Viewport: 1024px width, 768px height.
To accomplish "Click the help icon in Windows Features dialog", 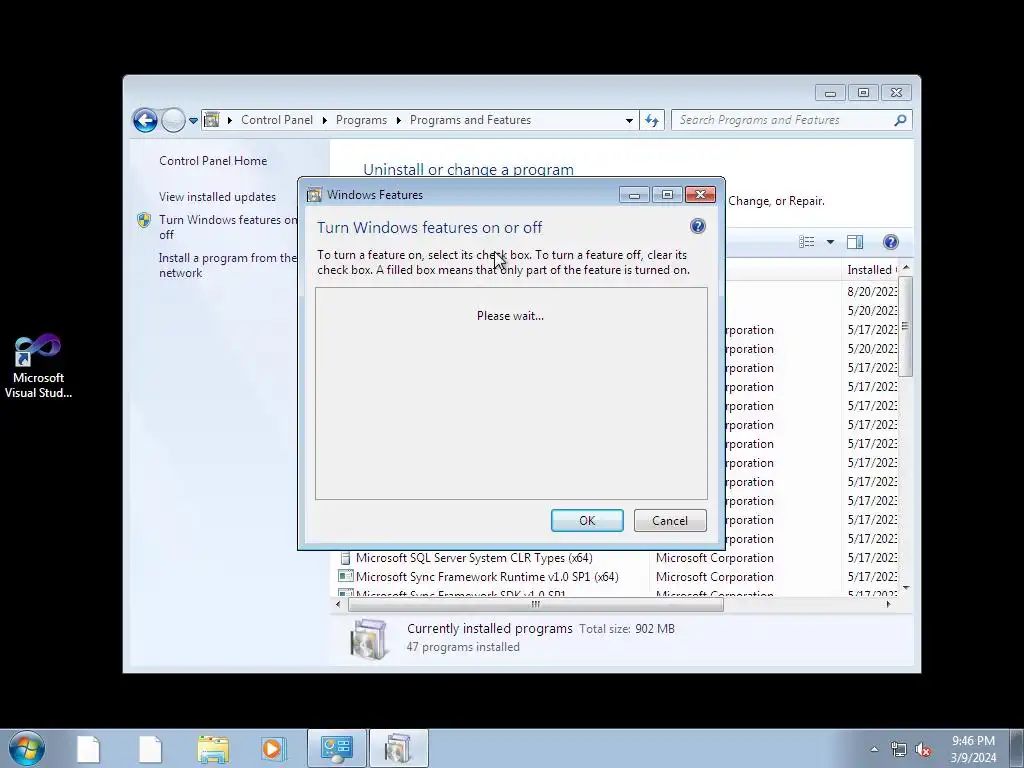I will point(697,226).
